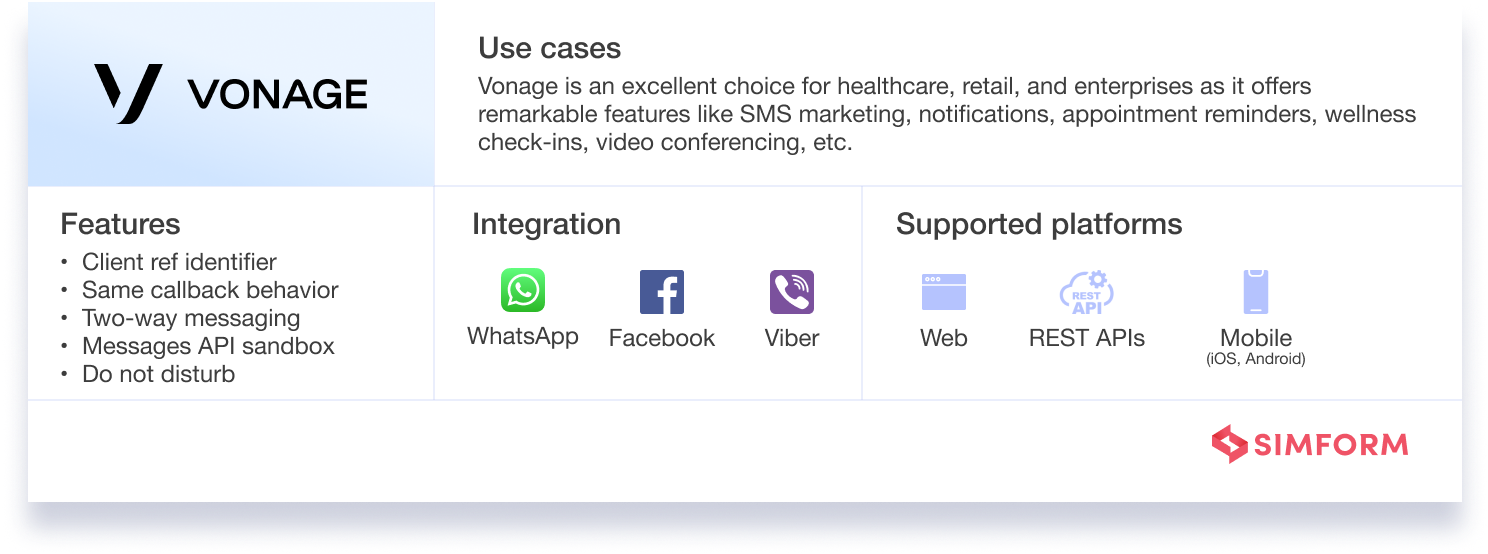
Task: Click the Facebook integration icon
Action: [661, 292]
